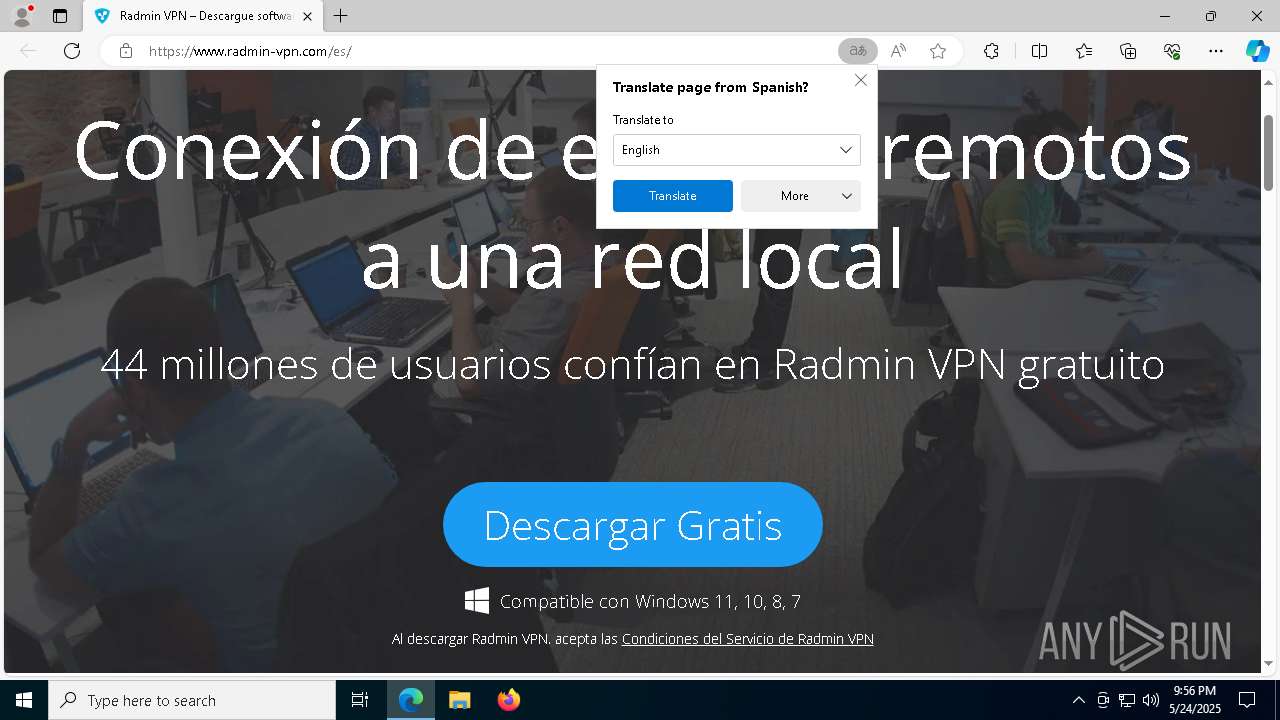
Task: Start Read aloud from address bar
Action: point(898,51)
